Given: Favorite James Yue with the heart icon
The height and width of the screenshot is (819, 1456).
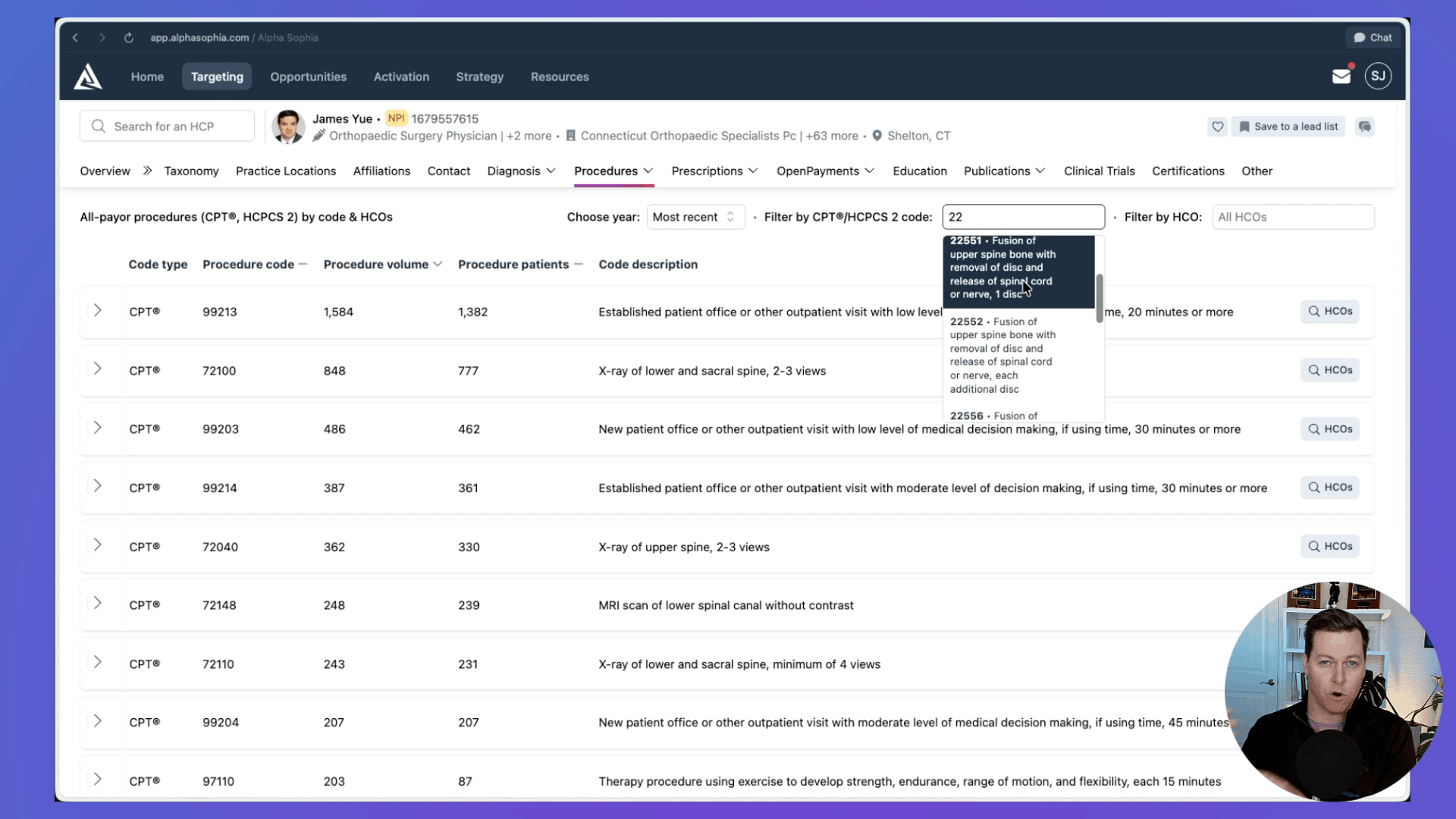Looking at the screenshot, I should [1218, 127].
